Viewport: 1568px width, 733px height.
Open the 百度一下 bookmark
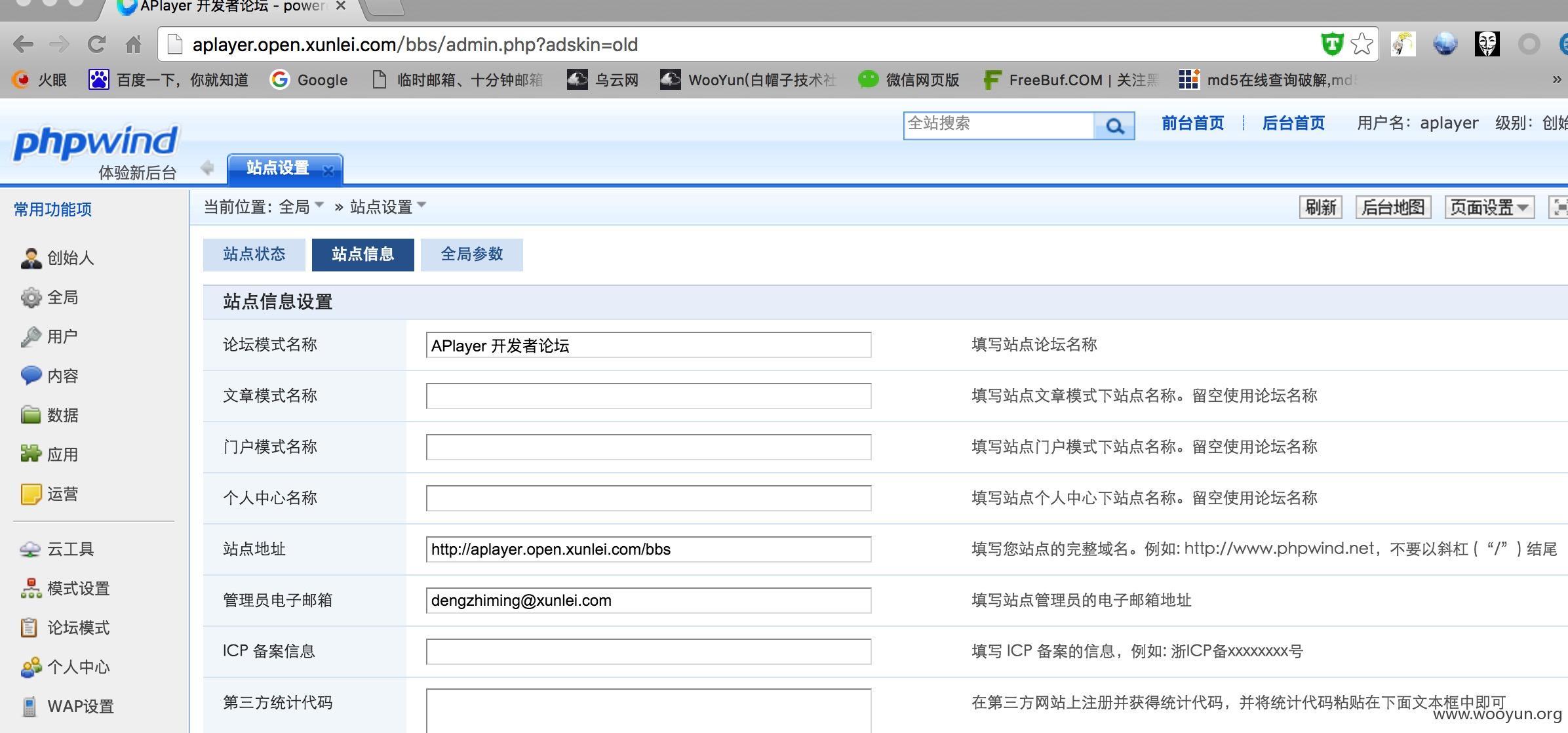click(x=168, y=80)
